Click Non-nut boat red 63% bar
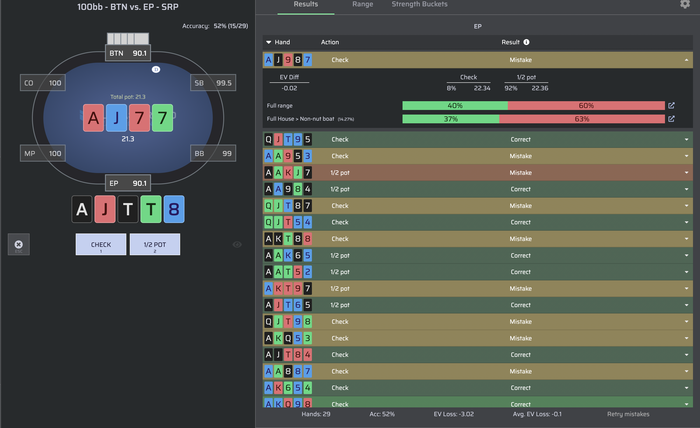Screen dimensions: 700x428 pos(582,119)
